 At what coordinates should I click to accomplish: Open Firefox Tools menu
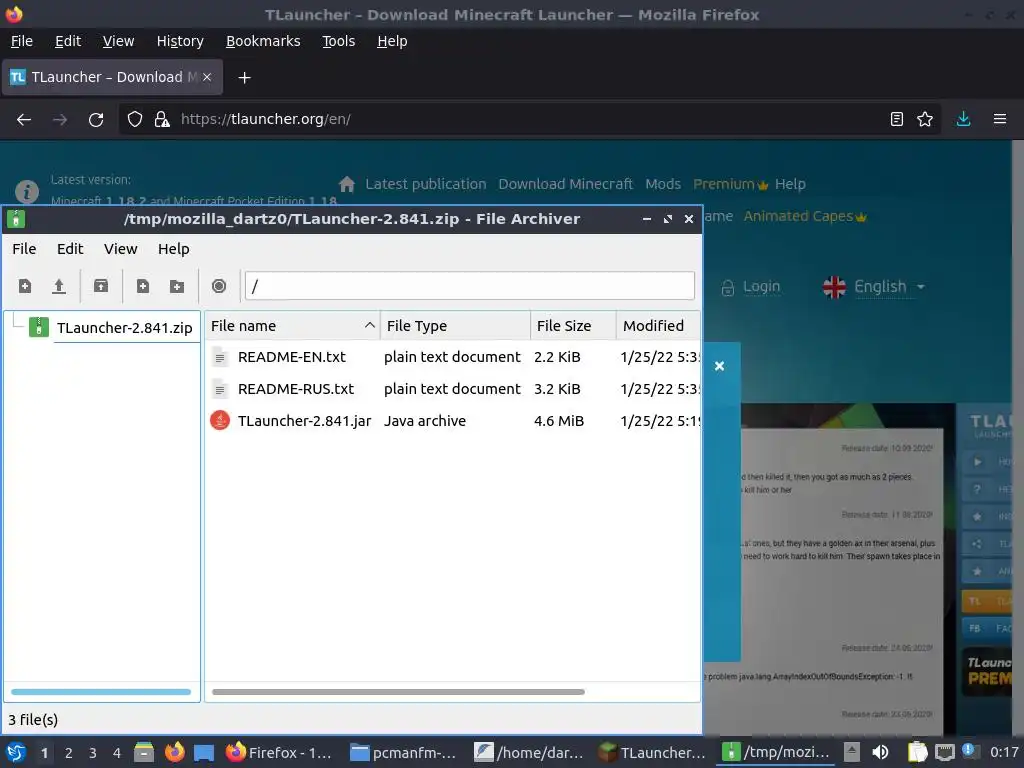click(338, 41)
